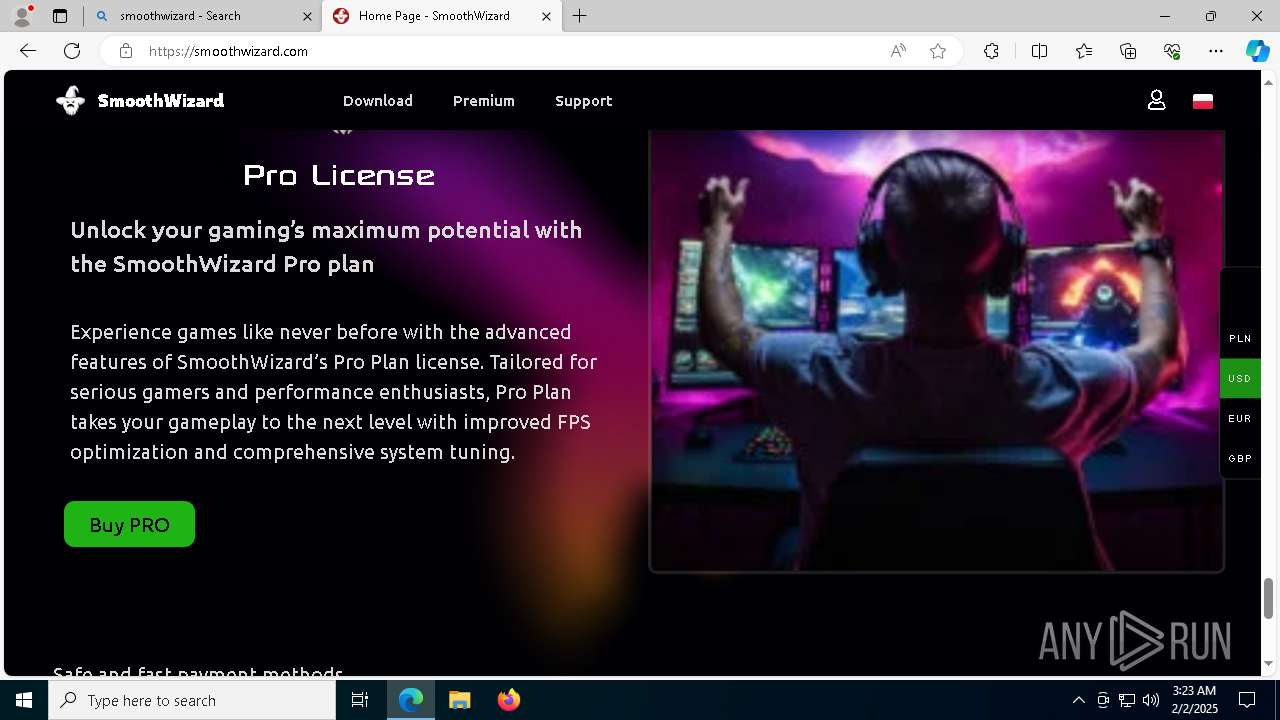Select USD currency option

point(1240,379)
